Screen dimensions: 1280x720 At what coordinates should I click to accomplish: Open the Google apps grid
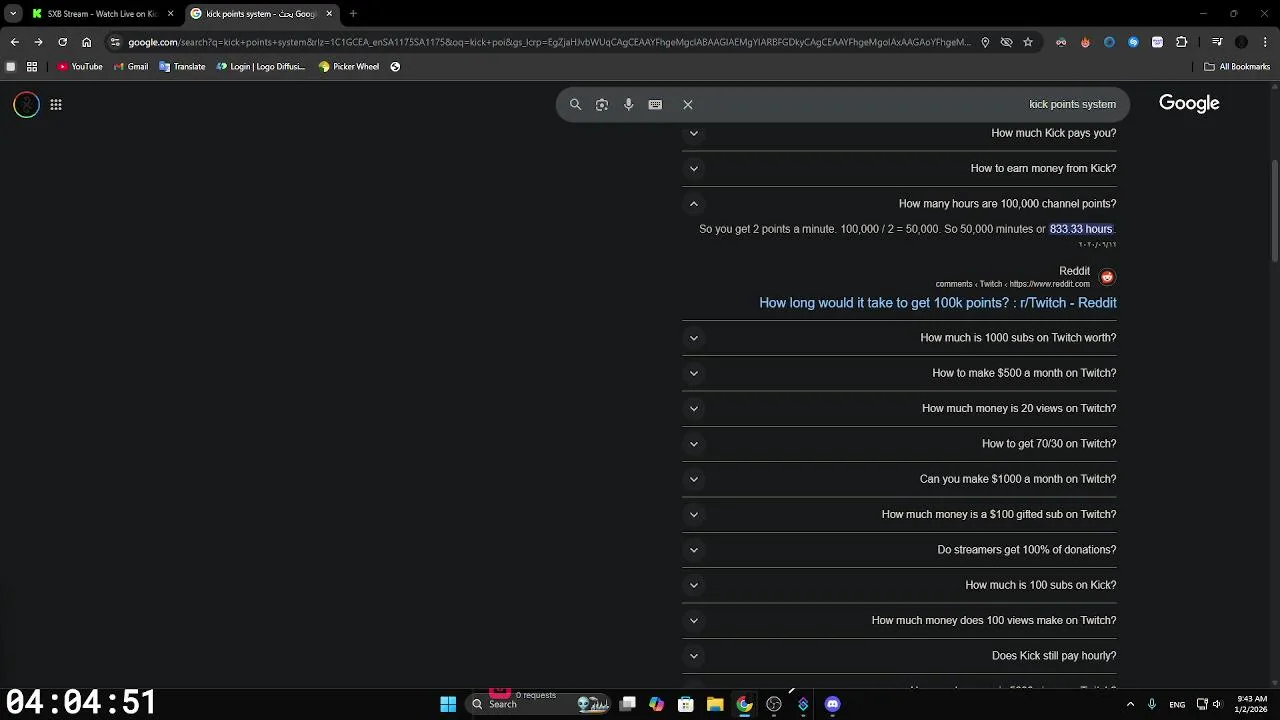point(56,104)
